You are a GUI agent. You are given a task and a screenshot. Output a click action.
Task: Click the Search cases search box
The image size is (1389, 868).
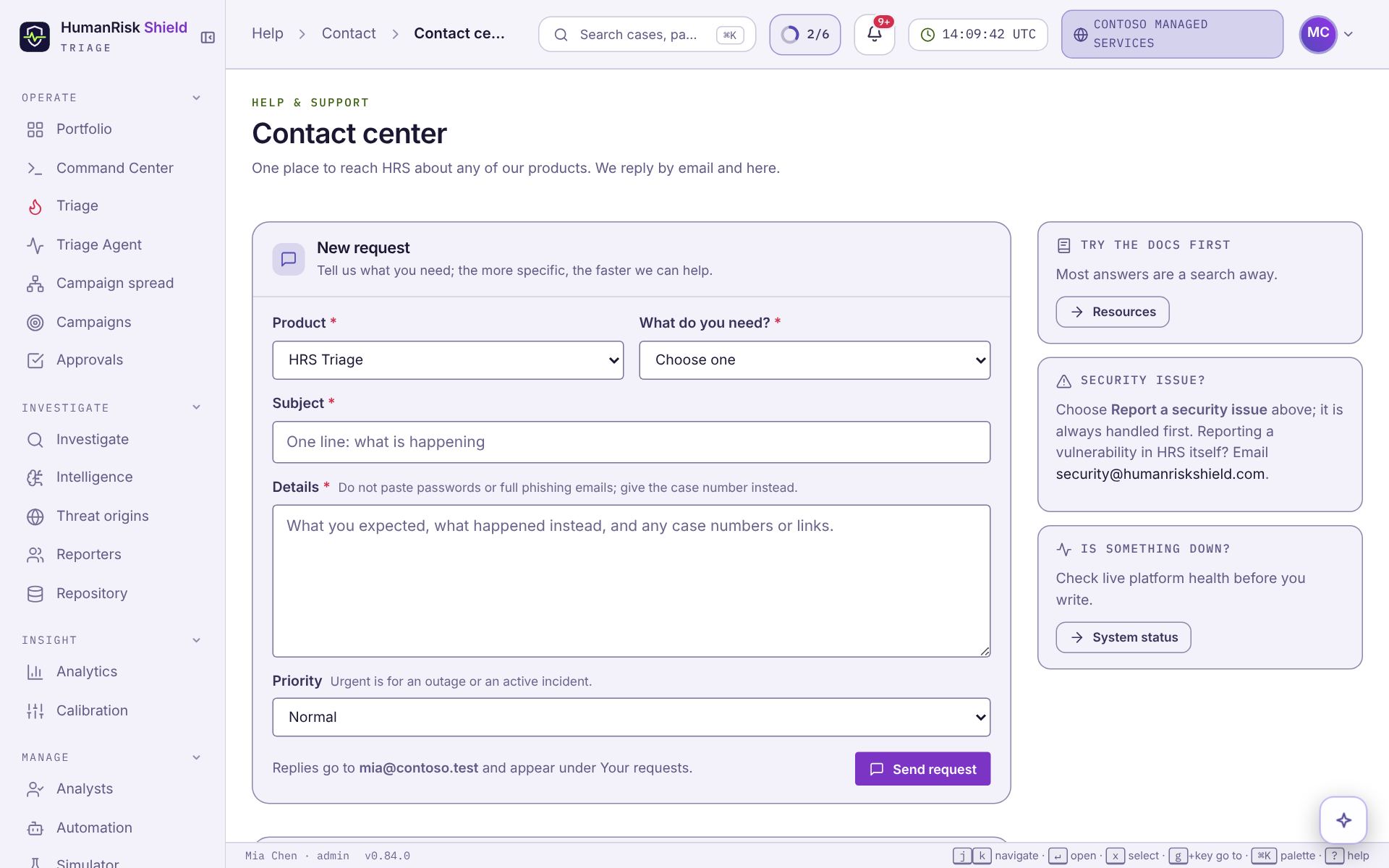point(647,34)
